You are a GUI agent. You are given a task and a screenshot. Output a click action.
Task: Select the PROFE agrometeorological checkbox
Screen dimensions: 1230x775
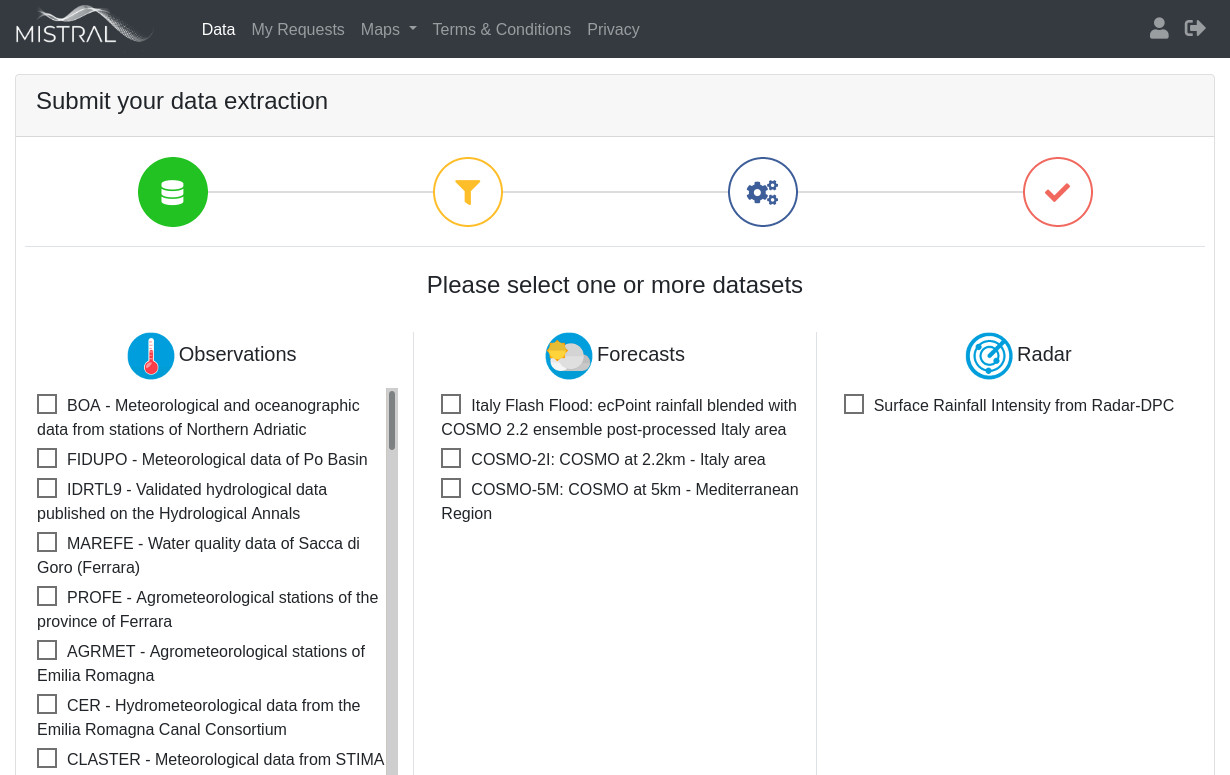47,596
